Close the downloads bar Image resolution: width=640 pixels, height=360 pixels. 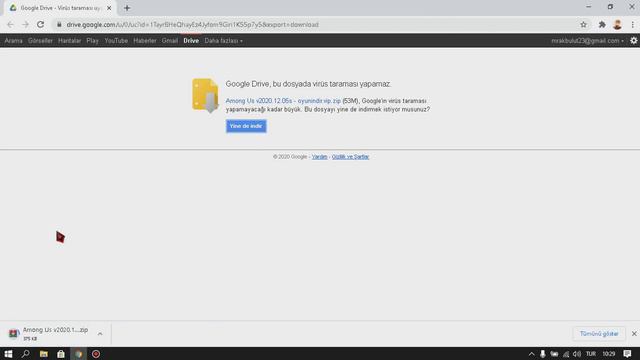[x=634, y=334]
